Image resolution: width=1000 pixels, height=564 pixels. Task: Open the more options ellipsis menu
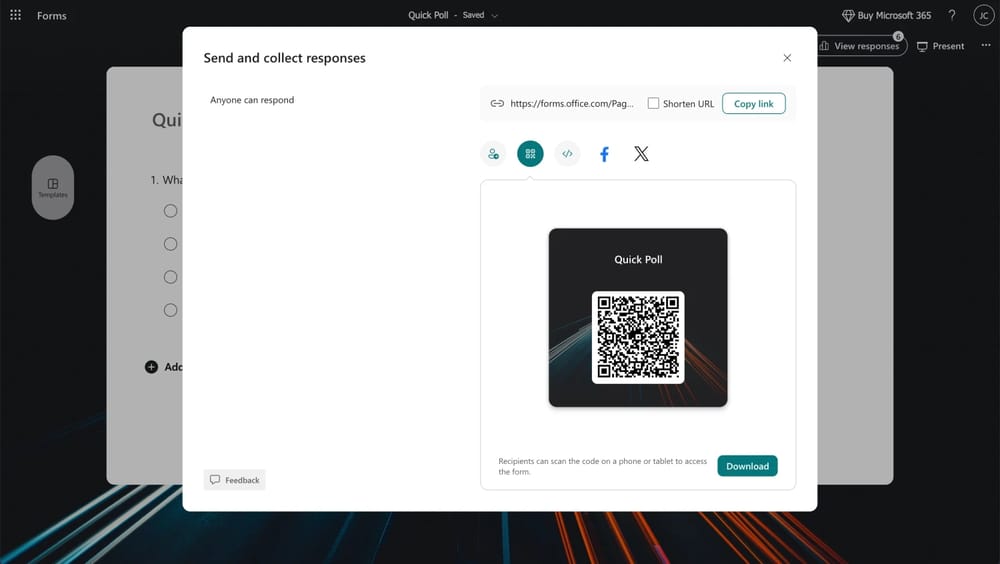point(986,45)
